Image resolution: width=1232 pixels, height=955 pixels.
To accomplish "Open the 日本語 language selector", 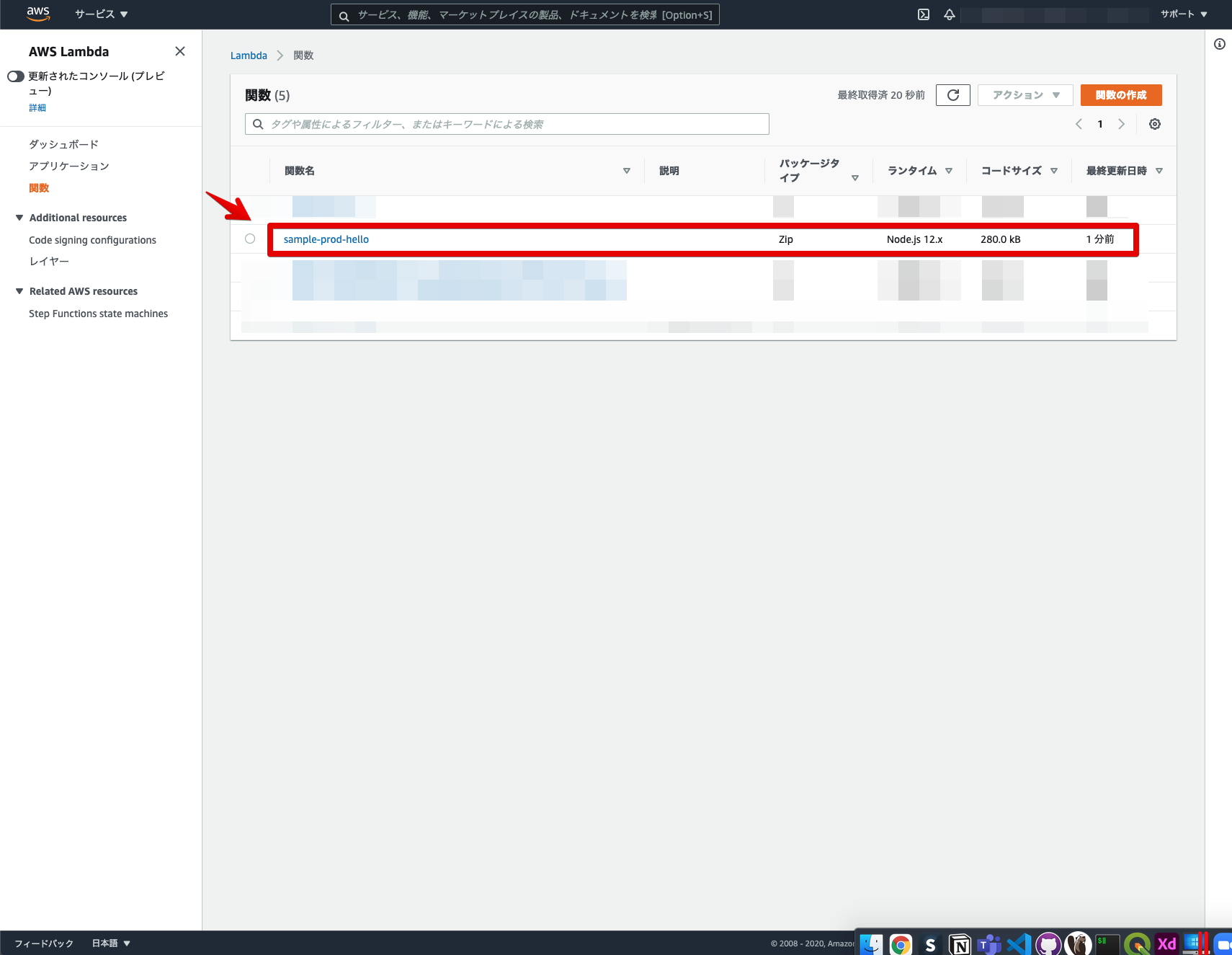I will point(111,943).
